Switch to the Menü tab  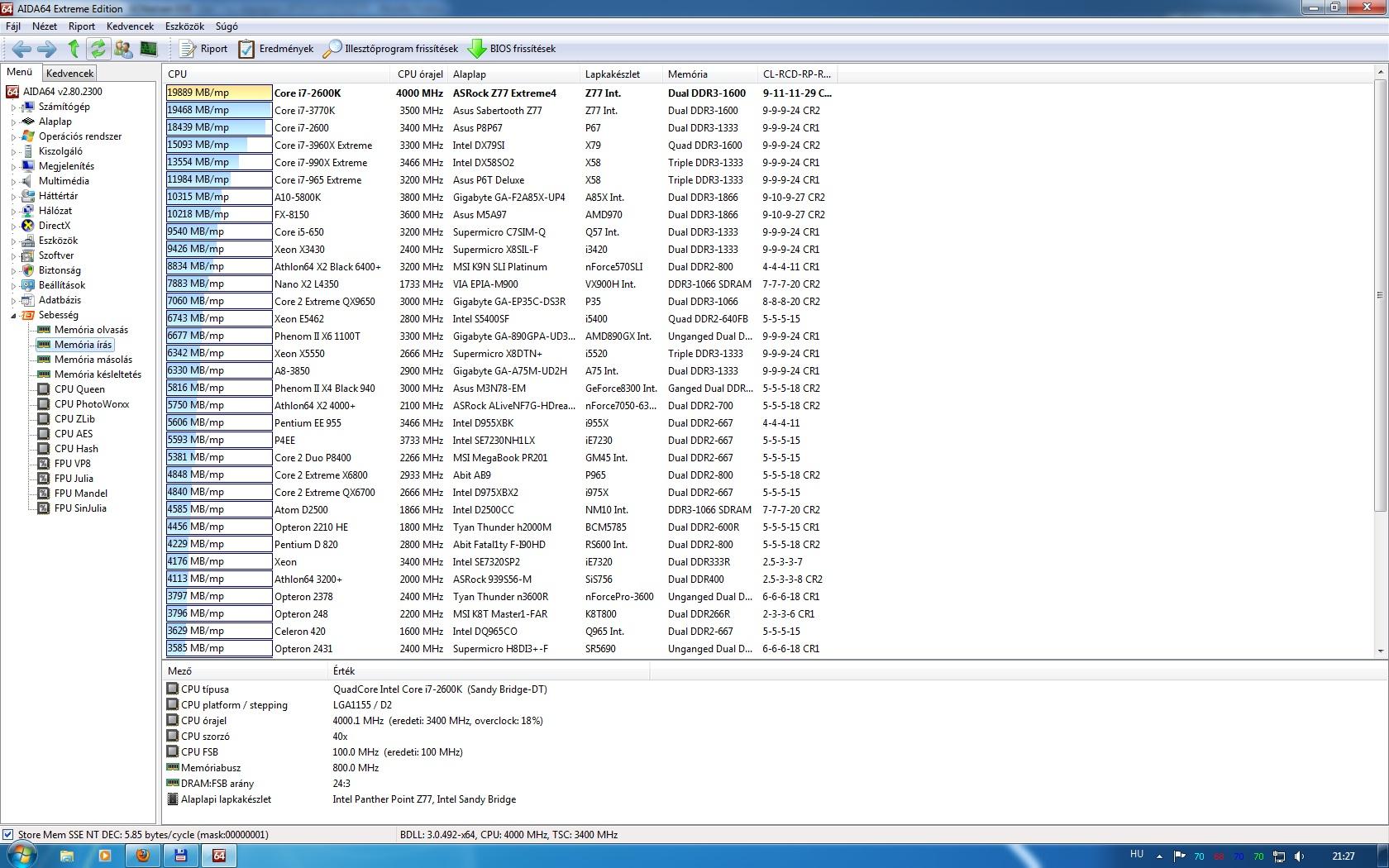point(20,72)
